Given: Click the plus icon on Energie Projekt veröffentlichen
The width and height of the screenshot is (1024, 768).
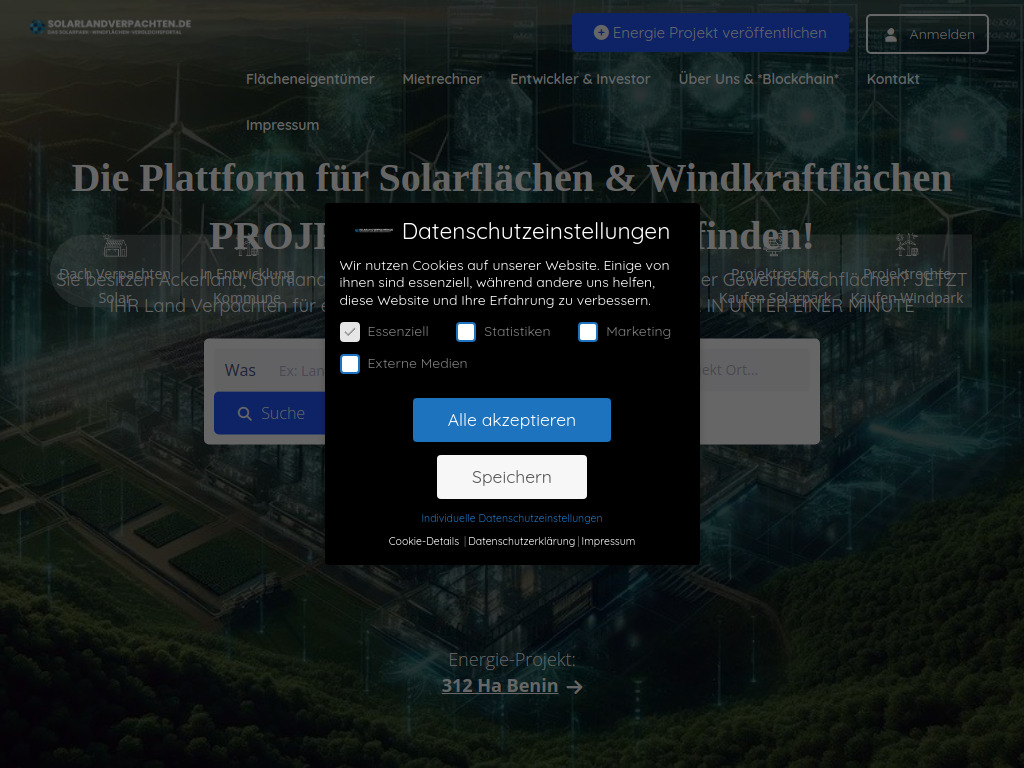Looking at the screenshot, I should pyautogui.click(x=600, y=32).
